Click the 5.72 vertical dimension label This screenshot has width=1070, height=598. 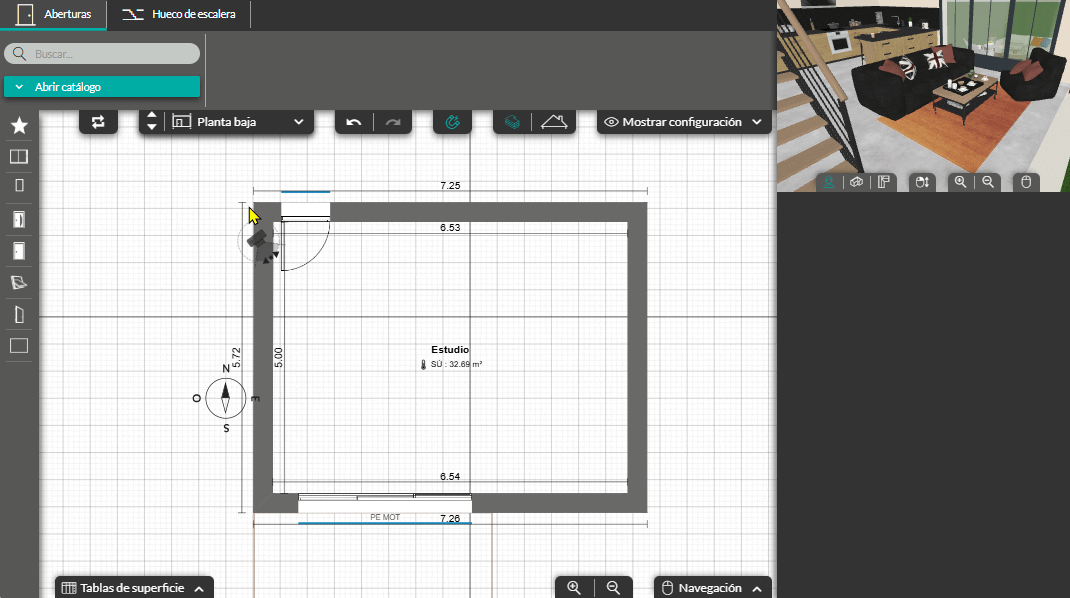tap(236, 357)
